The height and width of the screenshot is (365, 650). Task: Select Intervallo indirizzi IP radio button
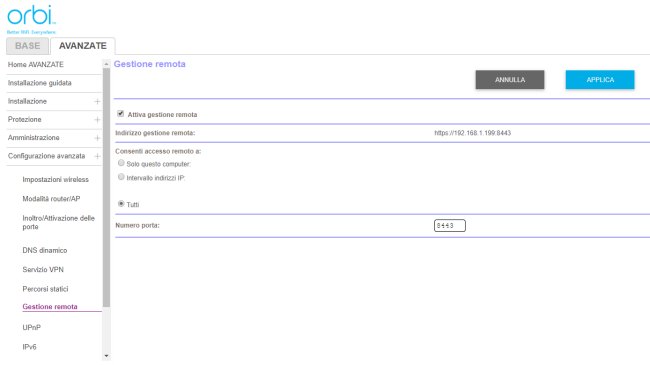[x=121, y=177]
